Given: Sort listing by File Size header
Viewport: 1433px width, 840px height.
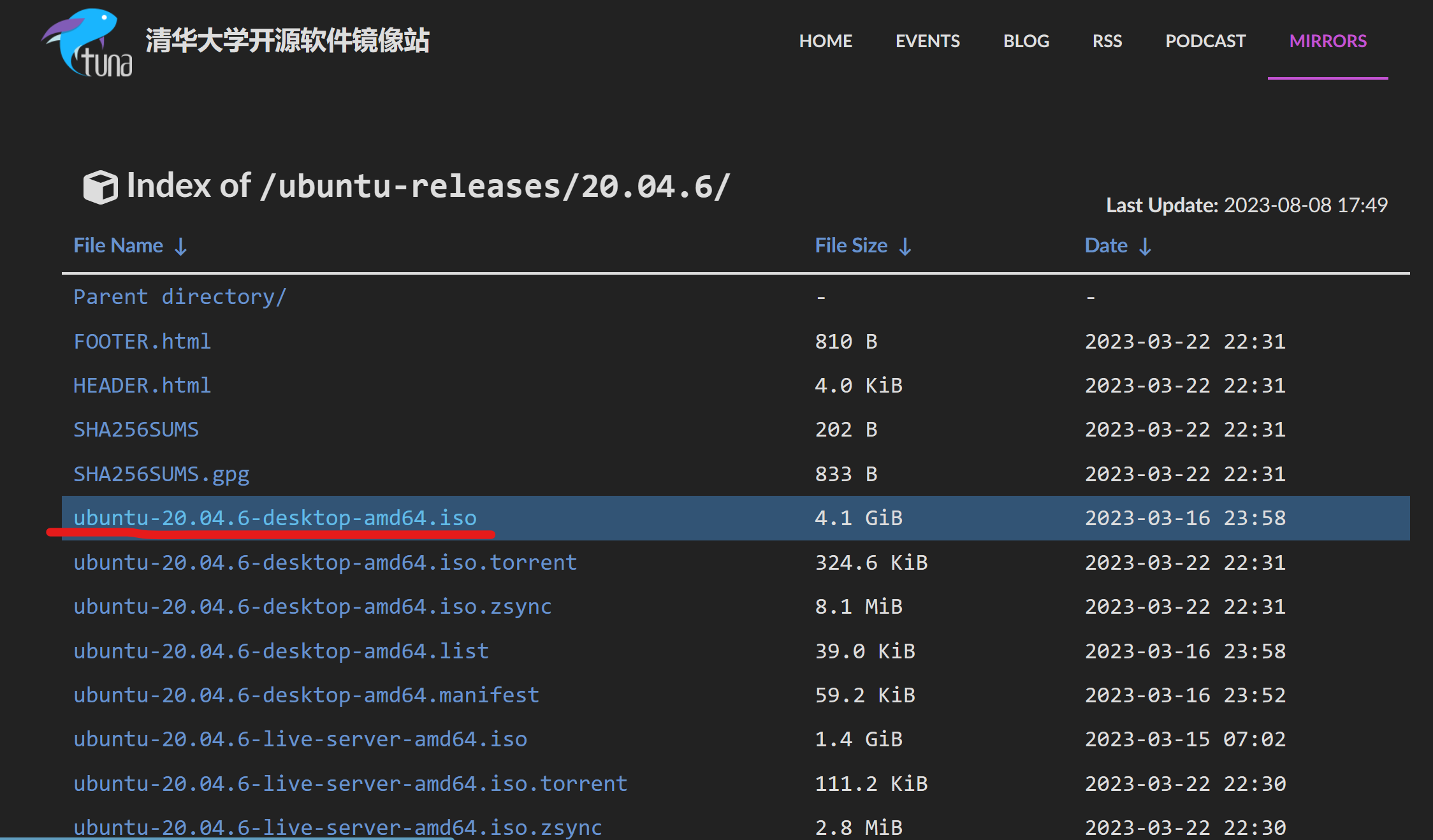Looking at the screenshot, I should [851, 246].
